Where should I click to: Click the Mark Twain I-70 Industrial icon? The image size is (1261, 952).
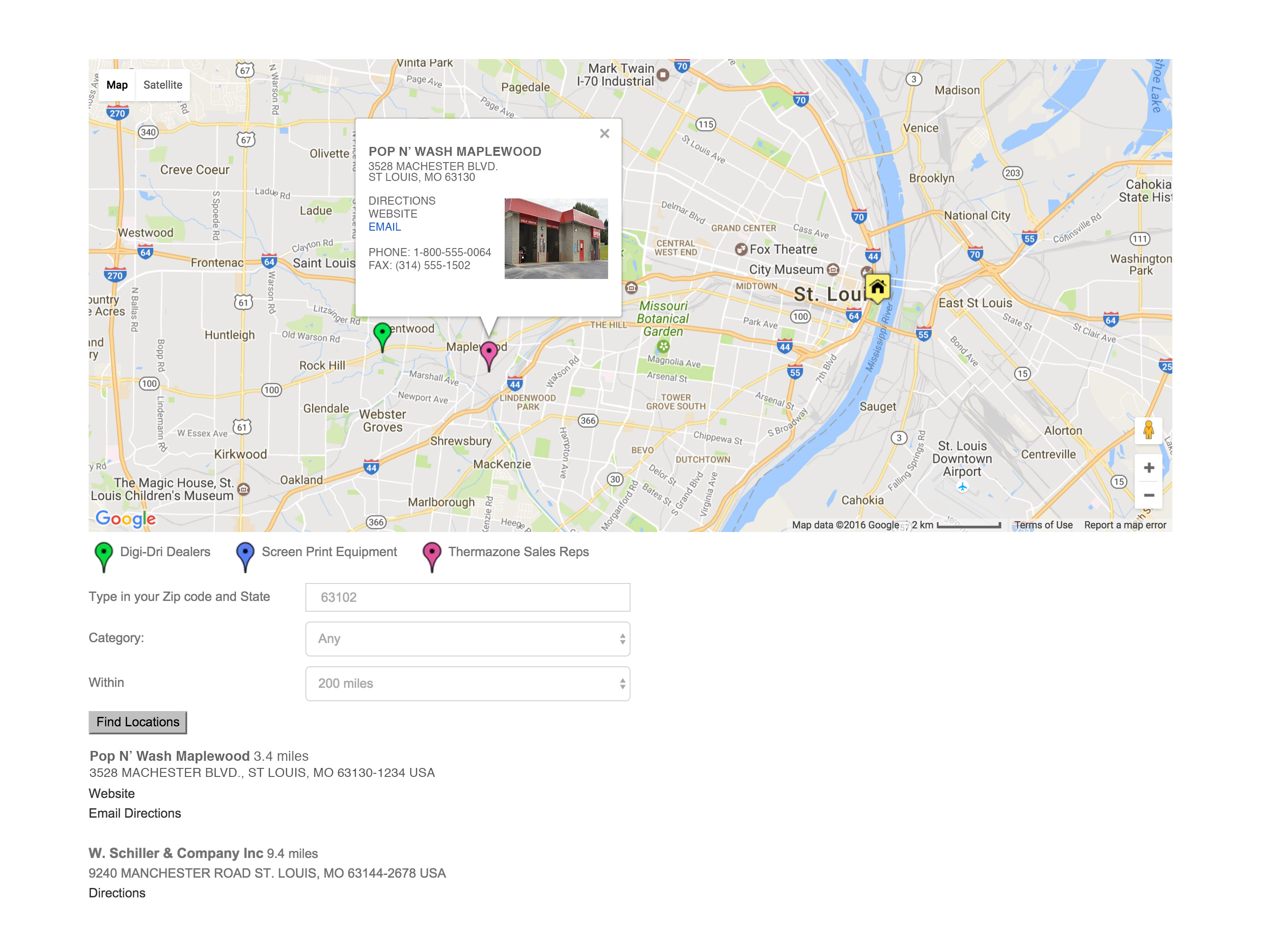pyautogui.click(x=662, y=75)
